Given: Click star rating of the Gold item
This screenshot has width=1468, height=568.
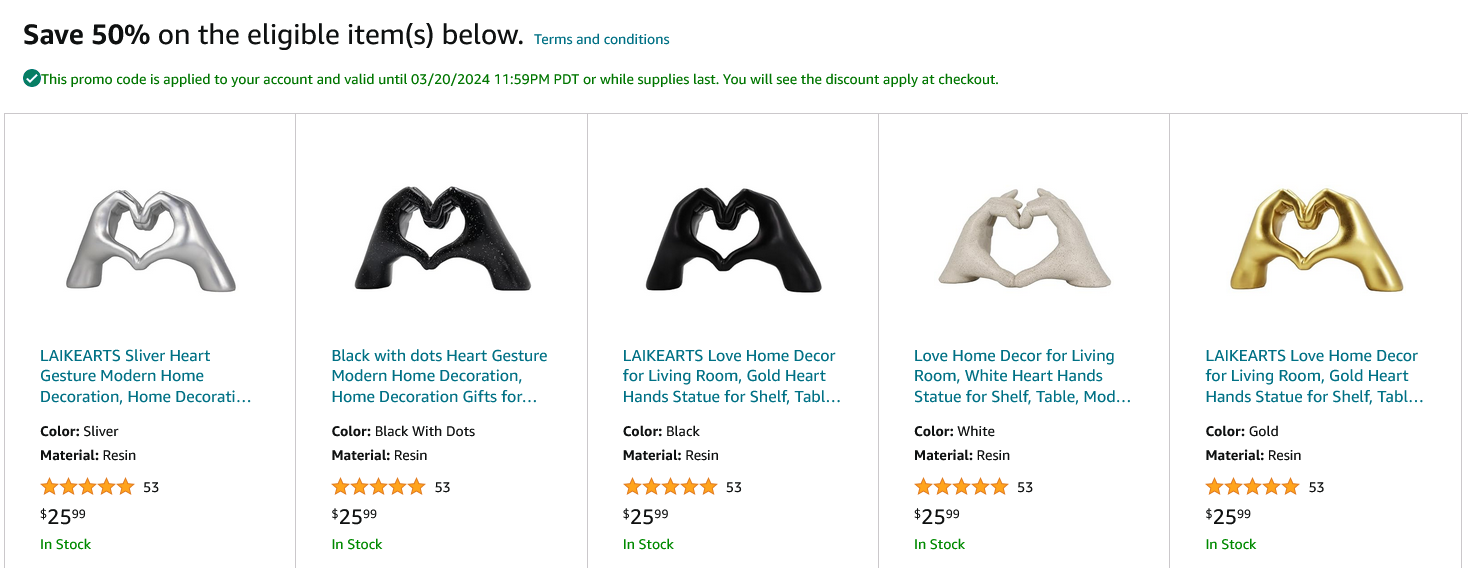Looking at the screenshot, I should point(1252,487).
